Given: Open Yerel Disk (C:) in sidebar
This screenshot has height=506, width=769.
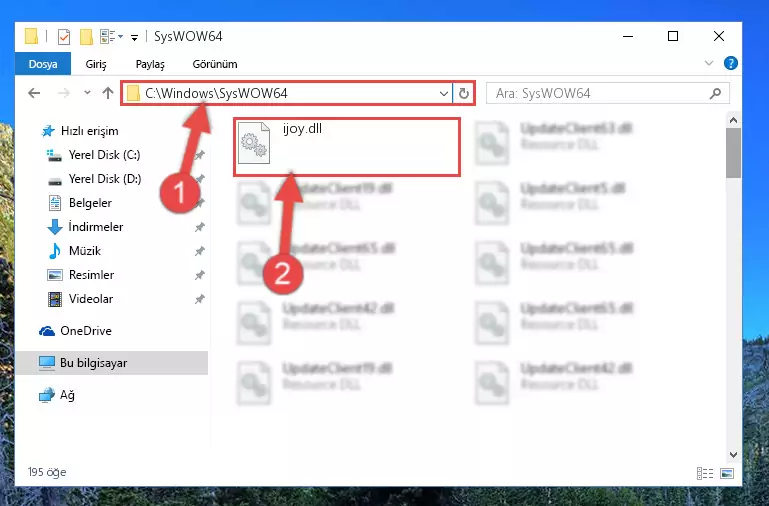Looking at the screenshot, I should click(104, 155).
